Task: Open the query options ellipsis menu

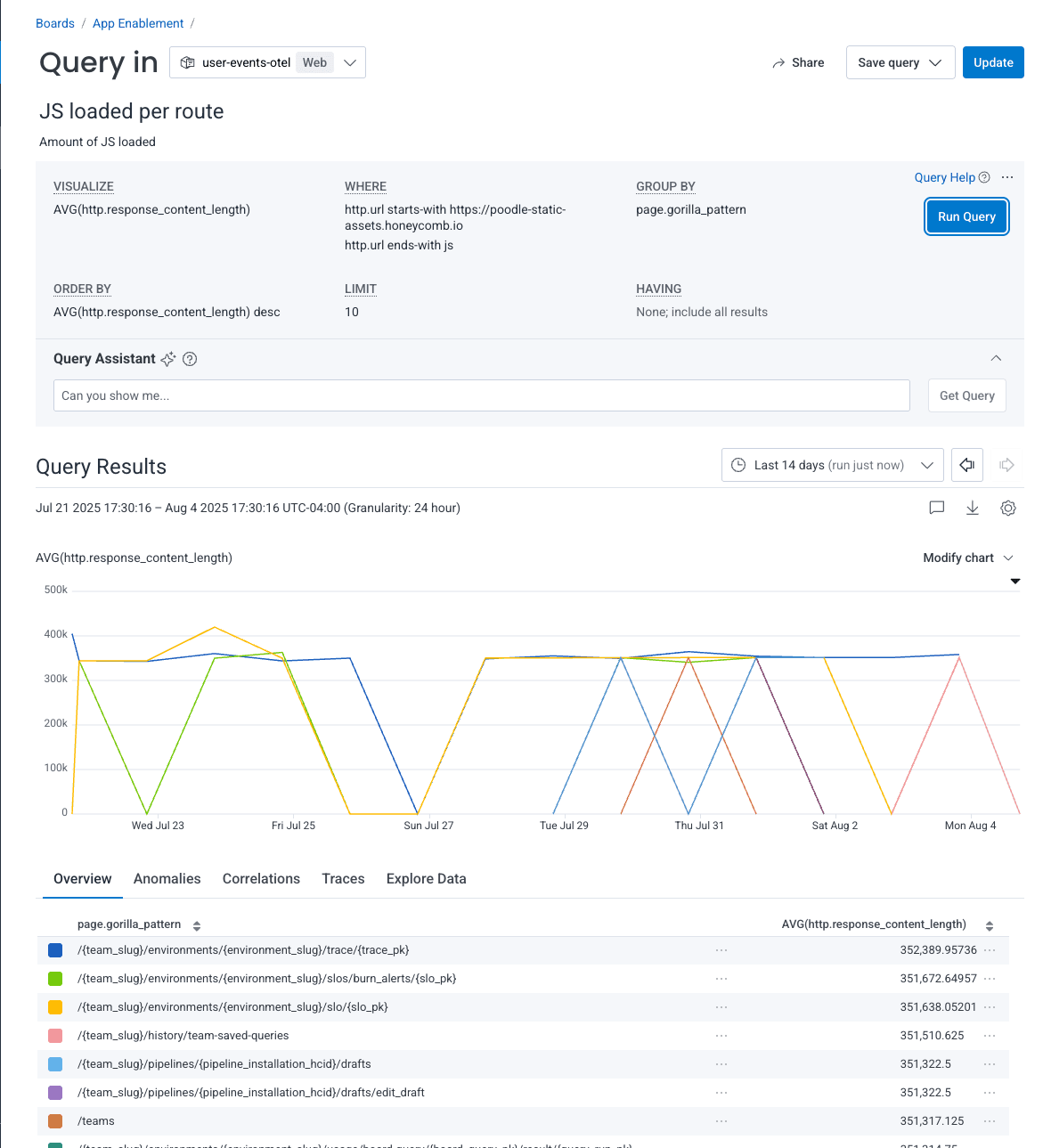Action: click(x=1007, y=177)
